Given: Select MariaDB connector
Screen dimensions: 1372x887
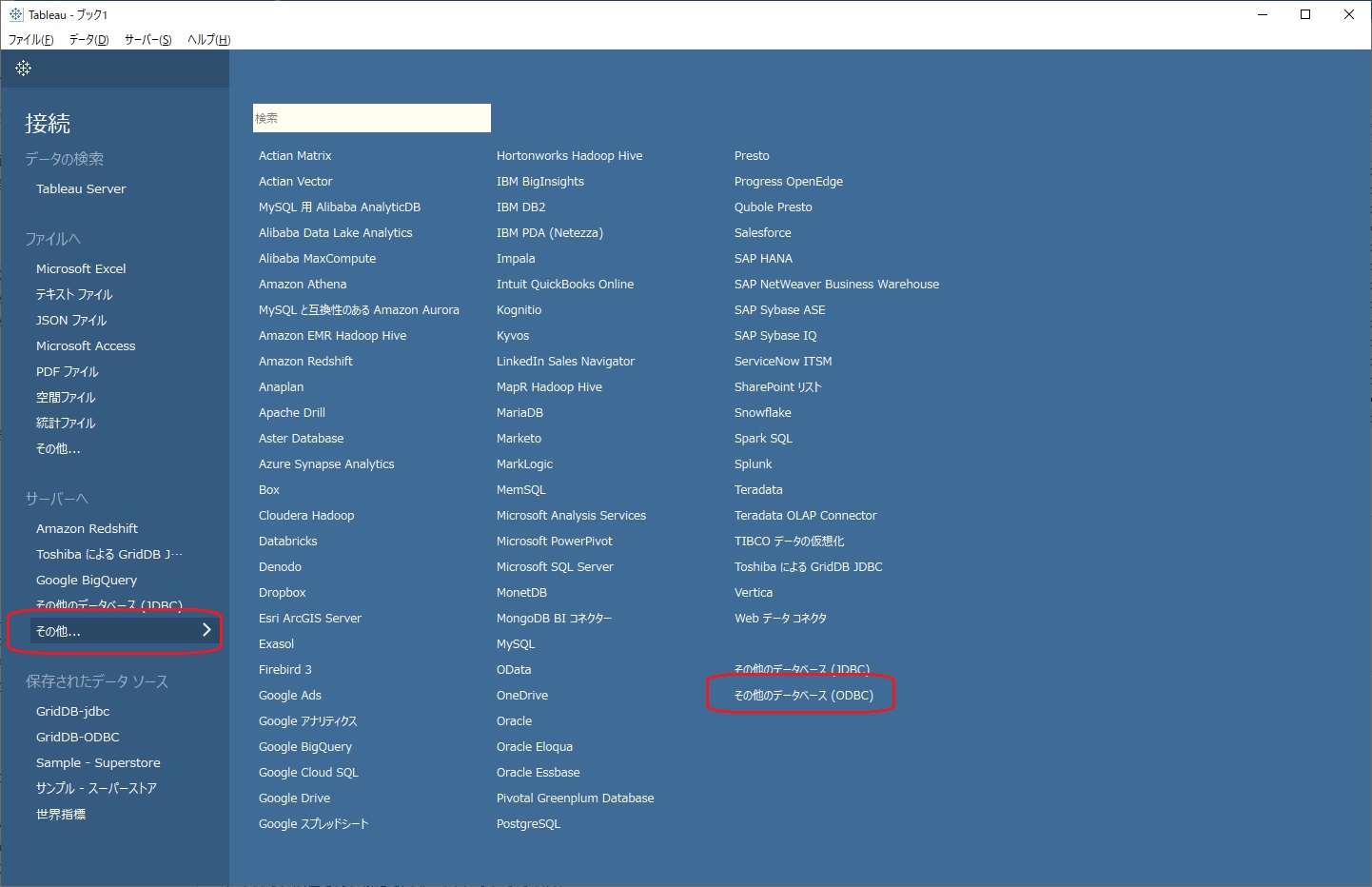Looking at the screenshot, I should pos(519,413).
